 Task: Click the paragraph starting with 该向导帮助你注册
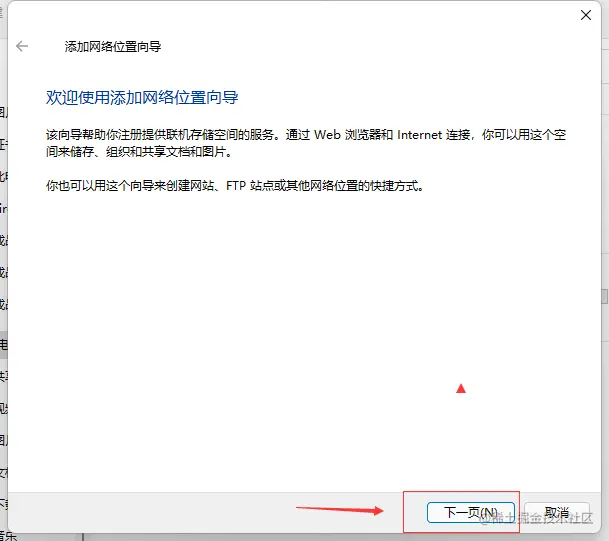pos(306,143)
